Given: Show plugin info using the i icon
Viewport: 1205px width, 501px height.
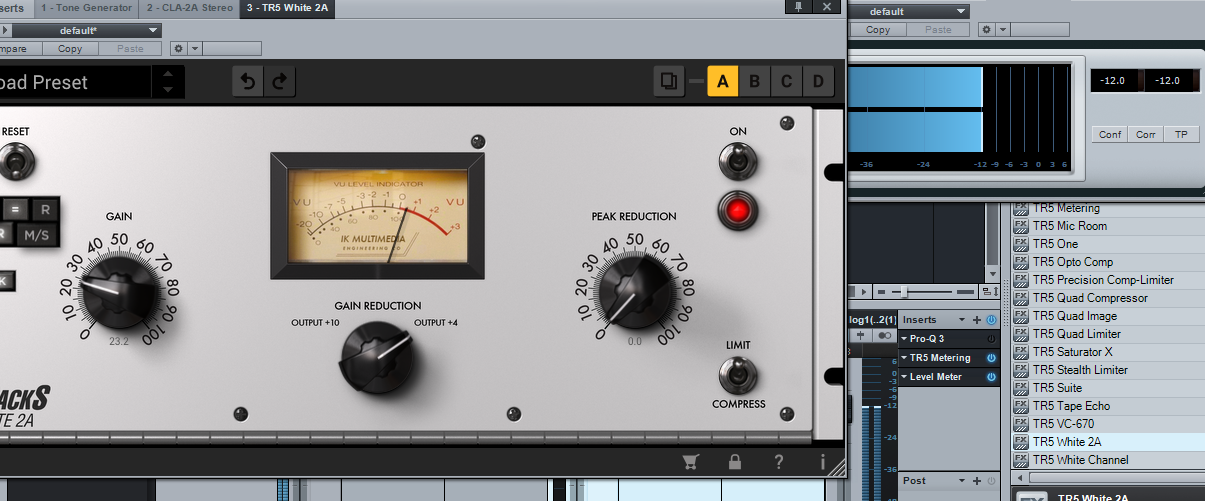Looking at the screenshot, I should [823, 462].
